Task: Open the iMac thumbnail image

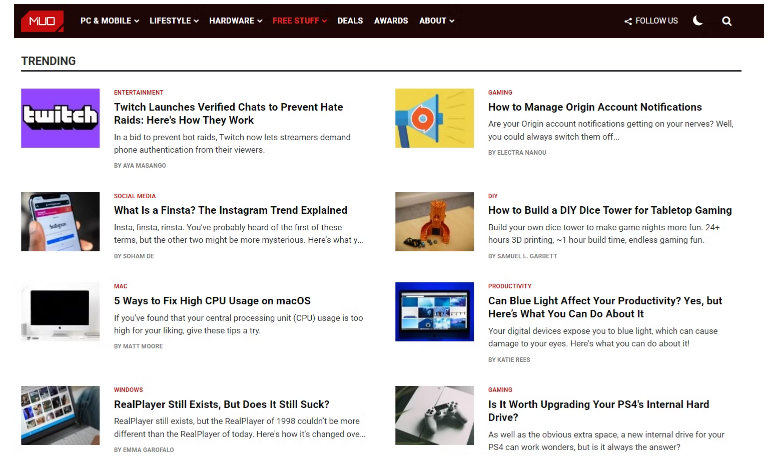Action: [60, 312]
